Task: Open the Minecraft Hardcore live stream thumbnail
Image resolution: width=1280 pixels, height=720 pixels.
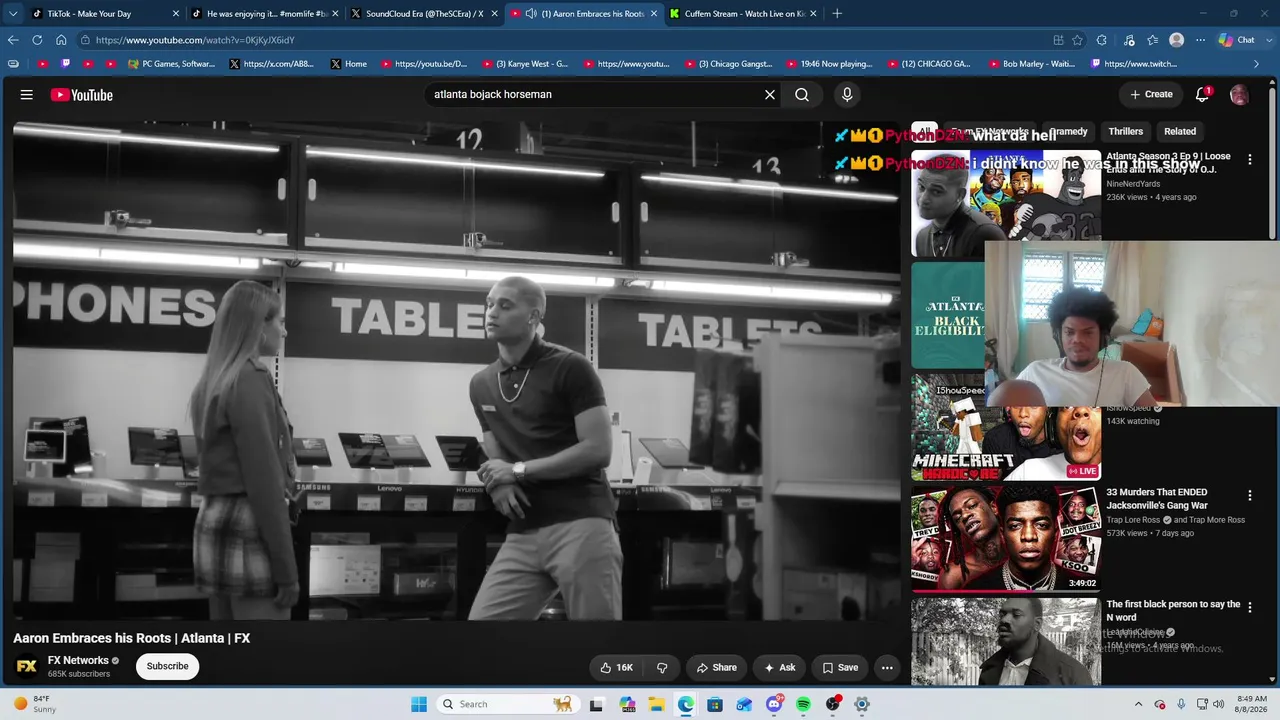Action: (x=1006, y=427)
